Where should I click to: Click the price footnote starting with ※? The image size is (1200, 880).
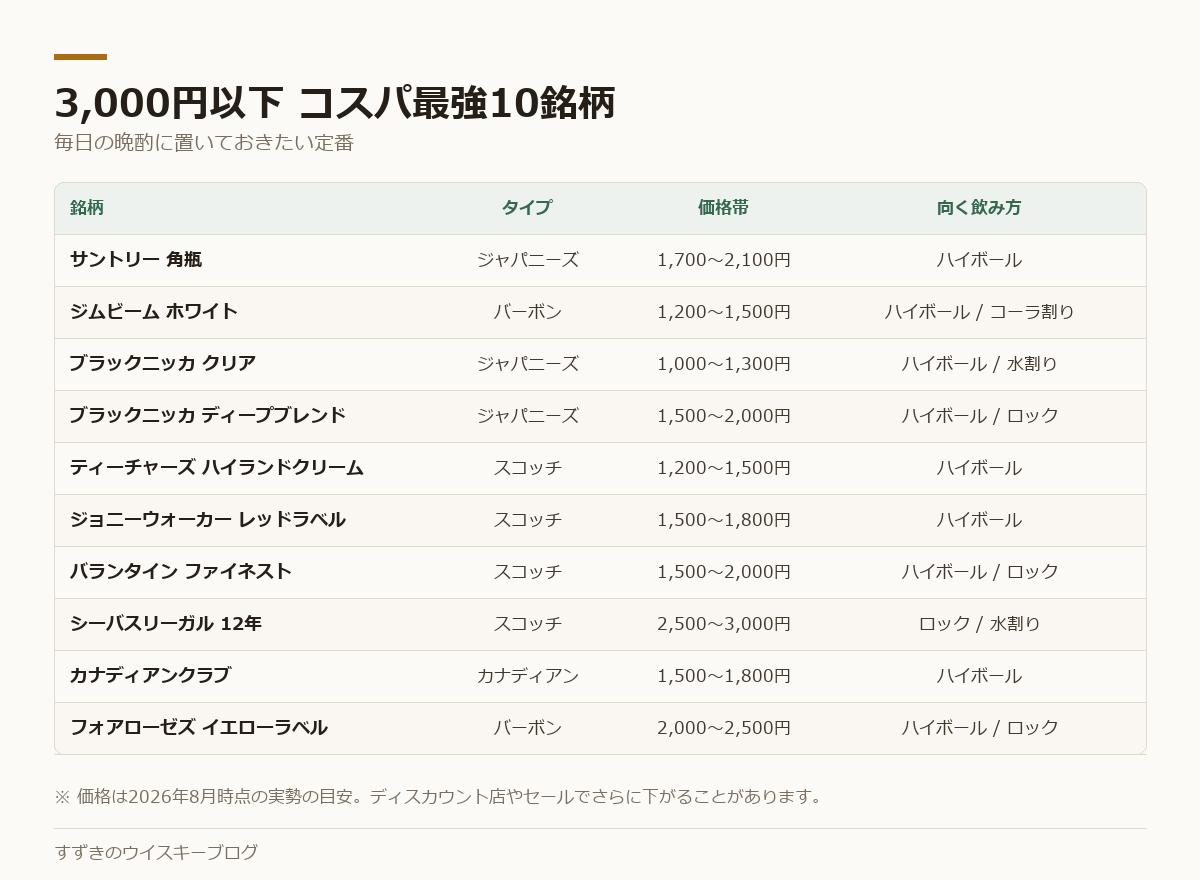click(x=440, y=797)
